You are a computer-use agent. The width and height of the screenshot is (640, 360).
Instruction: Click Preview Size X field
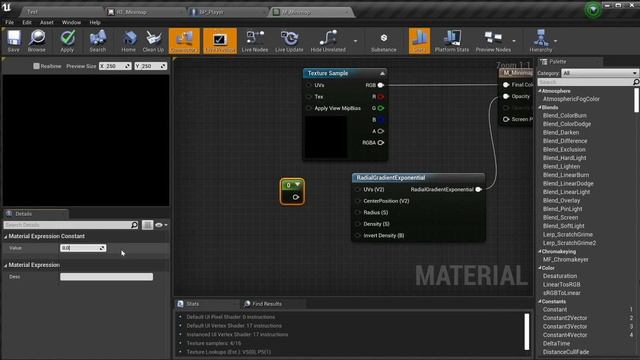pos(115,66)
